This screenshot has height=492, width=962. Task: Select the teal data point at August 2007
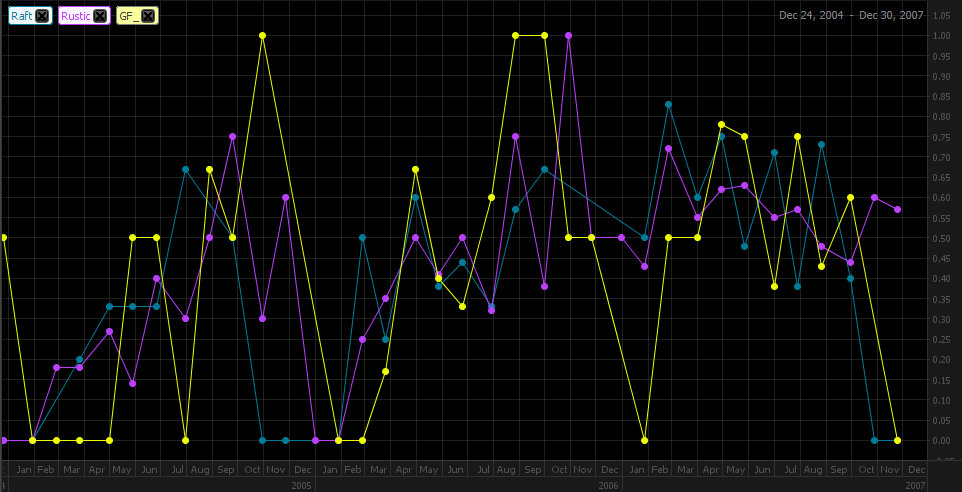click(x=821, y=145)
